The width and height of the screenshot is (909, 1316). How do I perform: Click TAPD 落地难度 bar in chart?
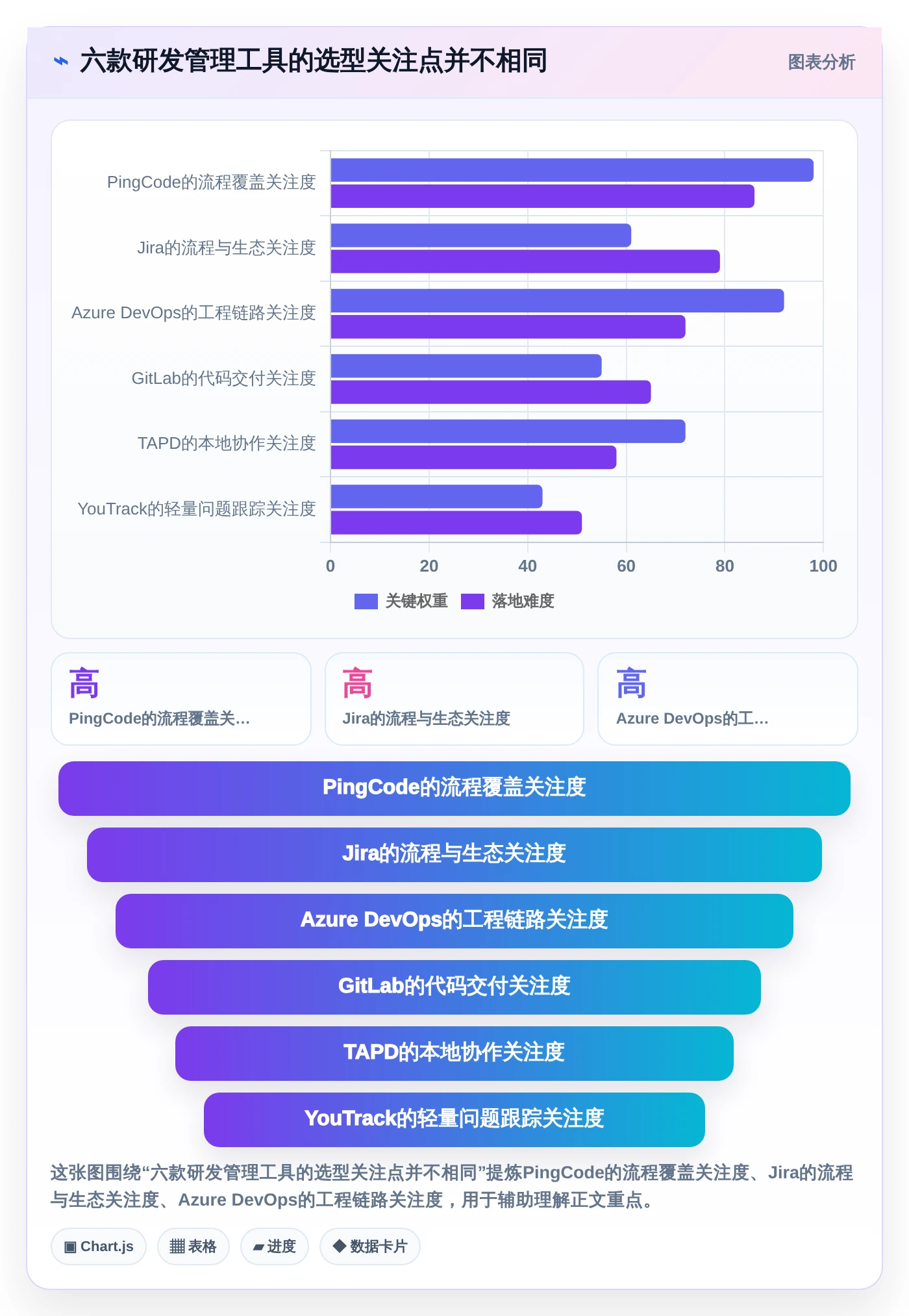coord(474,457)
